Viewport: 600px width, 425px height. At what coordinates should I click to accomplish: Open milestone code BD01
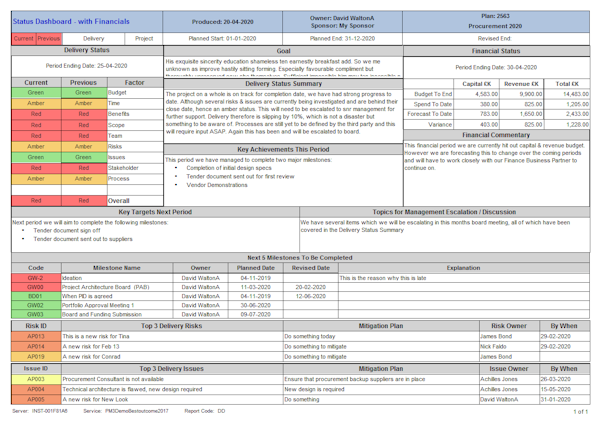[x=35, y=296]
